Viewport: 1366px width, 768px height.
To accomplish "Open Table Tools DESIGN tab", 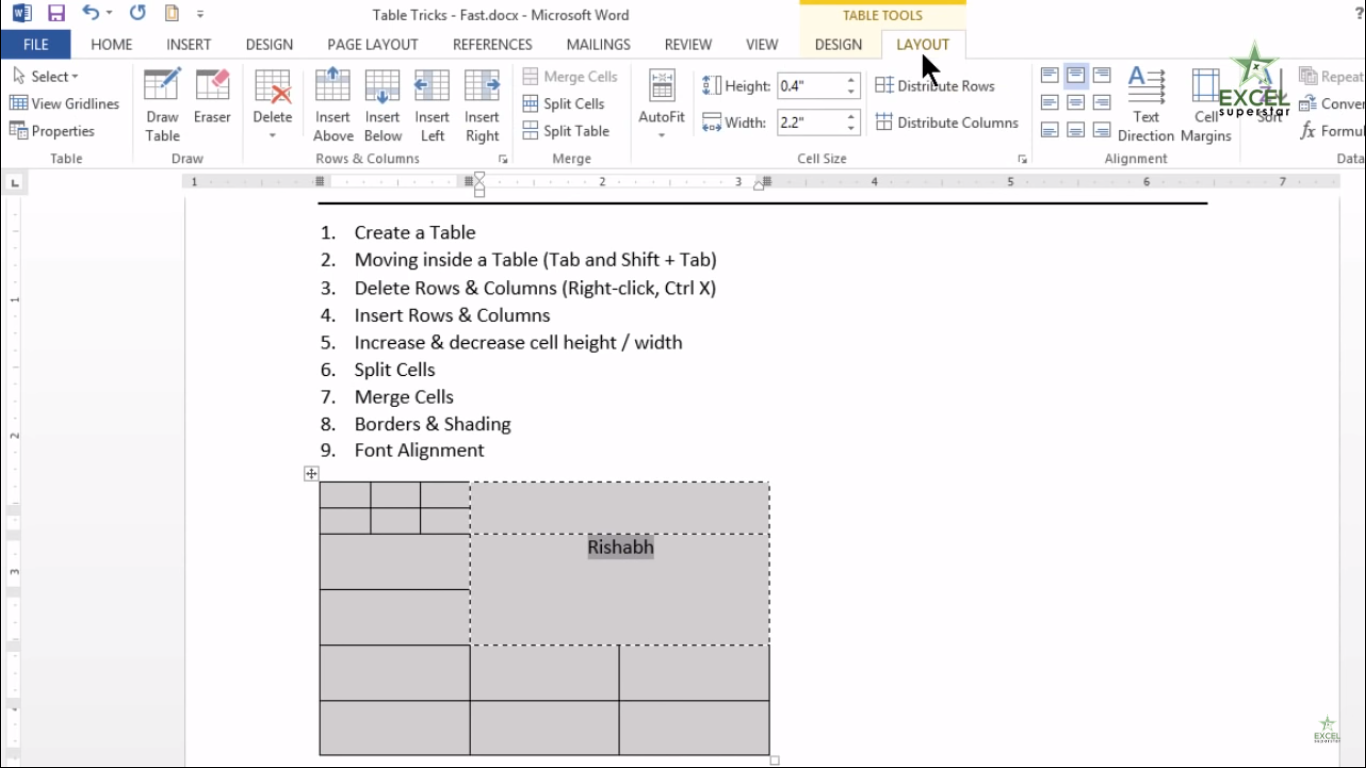I will point(838,44).
